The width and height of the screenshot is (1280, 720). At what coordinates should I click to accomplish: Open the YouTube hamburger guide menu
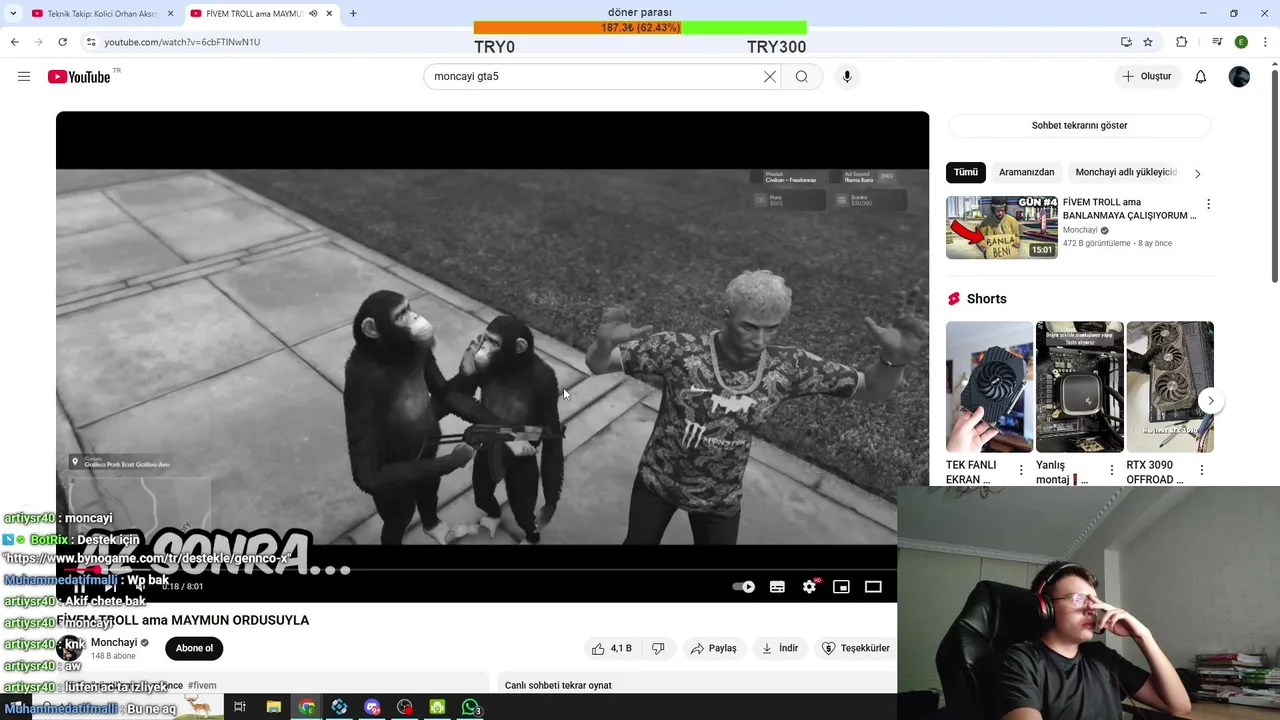(x=24, y=77)
